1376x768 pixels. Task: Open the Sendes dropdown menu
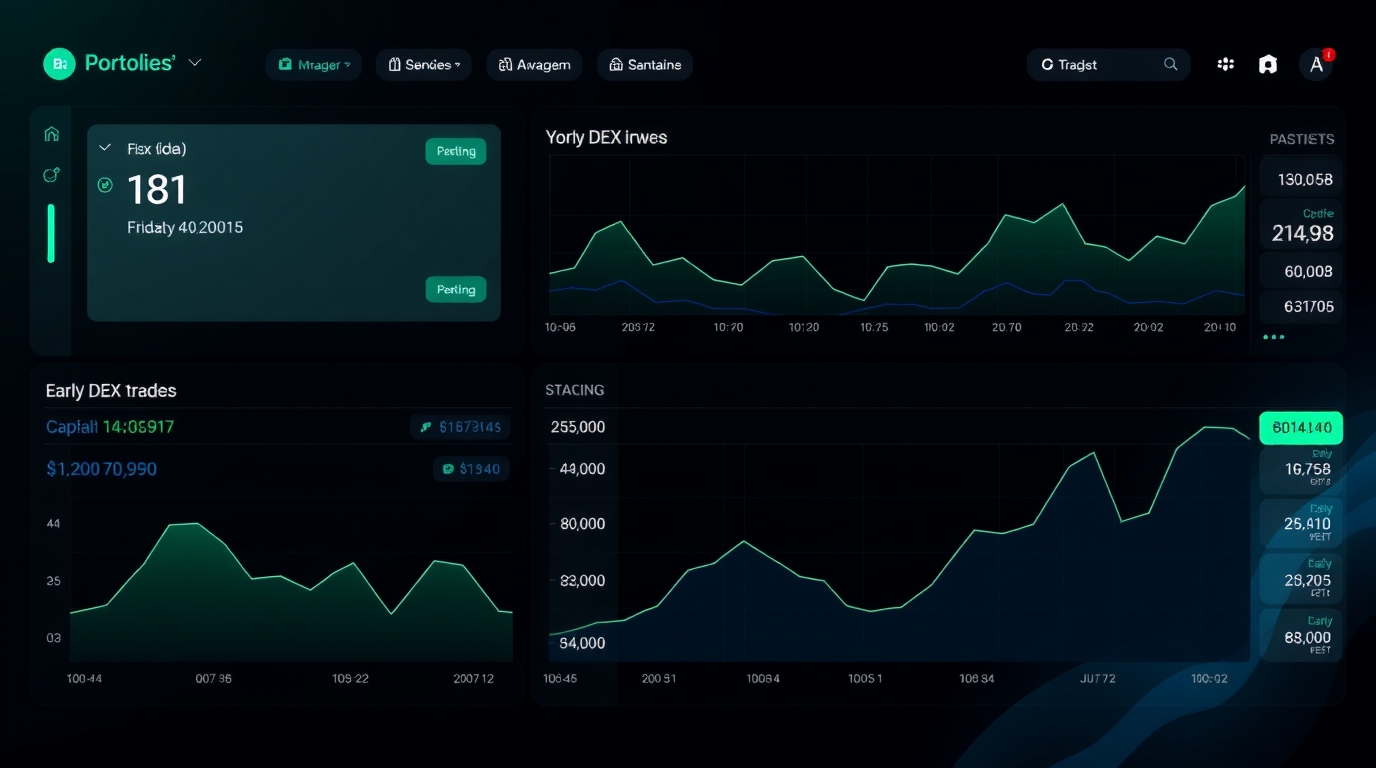[x=423, y=64]
